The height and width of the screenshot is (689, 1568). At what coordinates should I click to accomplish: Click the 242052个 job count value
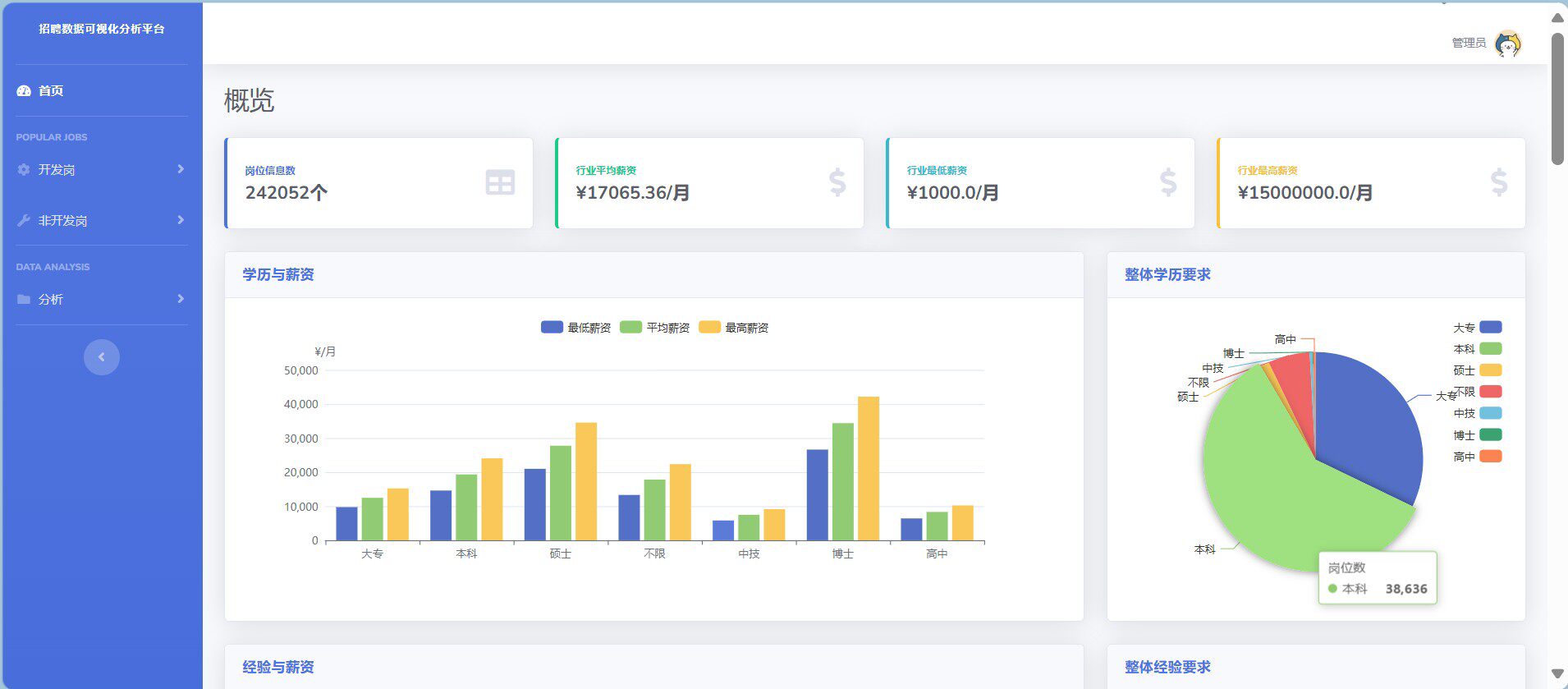coord(287,193)
